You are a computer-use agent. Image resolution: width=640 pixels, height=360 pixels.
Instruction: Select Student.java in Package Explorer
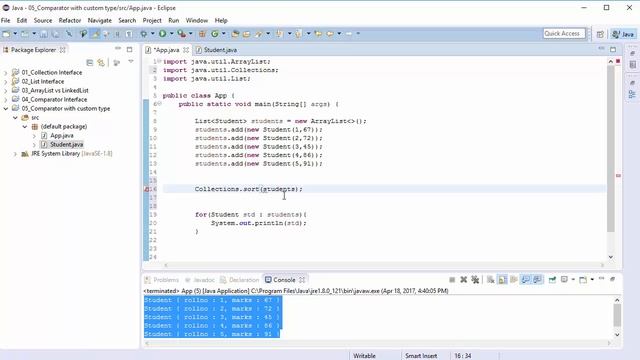pos(67,144)
